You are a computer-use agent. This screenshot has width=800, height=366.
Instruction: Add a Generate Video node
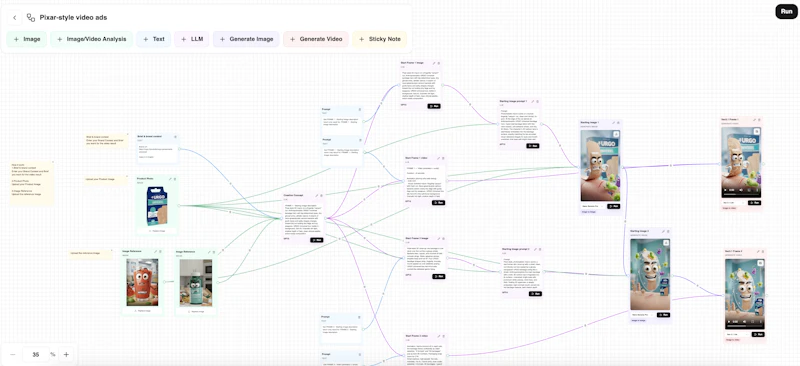click(x=316, y=39)
